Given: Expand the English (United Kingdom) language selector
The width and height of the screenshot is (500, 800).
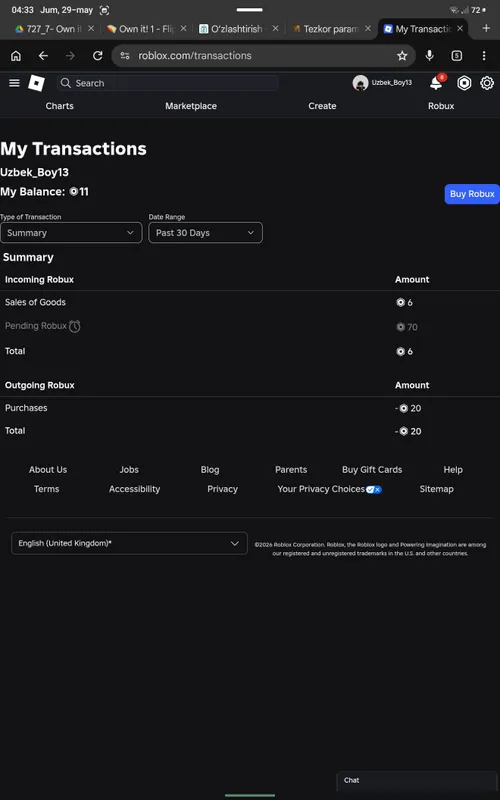Looking at the screenshot, I should pos(129,543).
